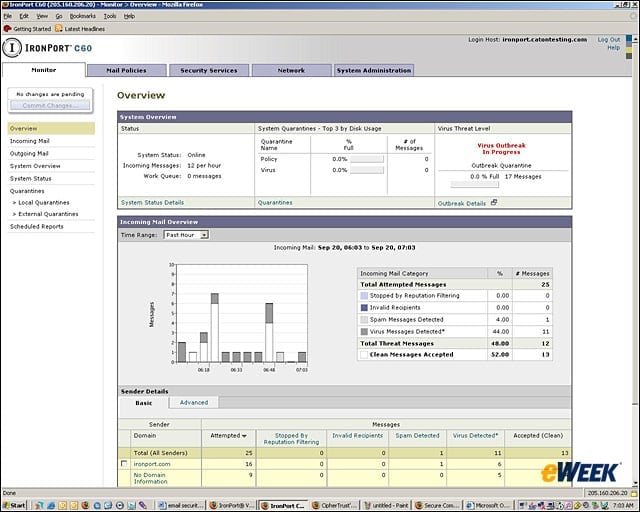The height and width of the screenshot is (512, 640).
Task: Sort by Stopped By Reputation Filtering column
Action: [291, 439]
